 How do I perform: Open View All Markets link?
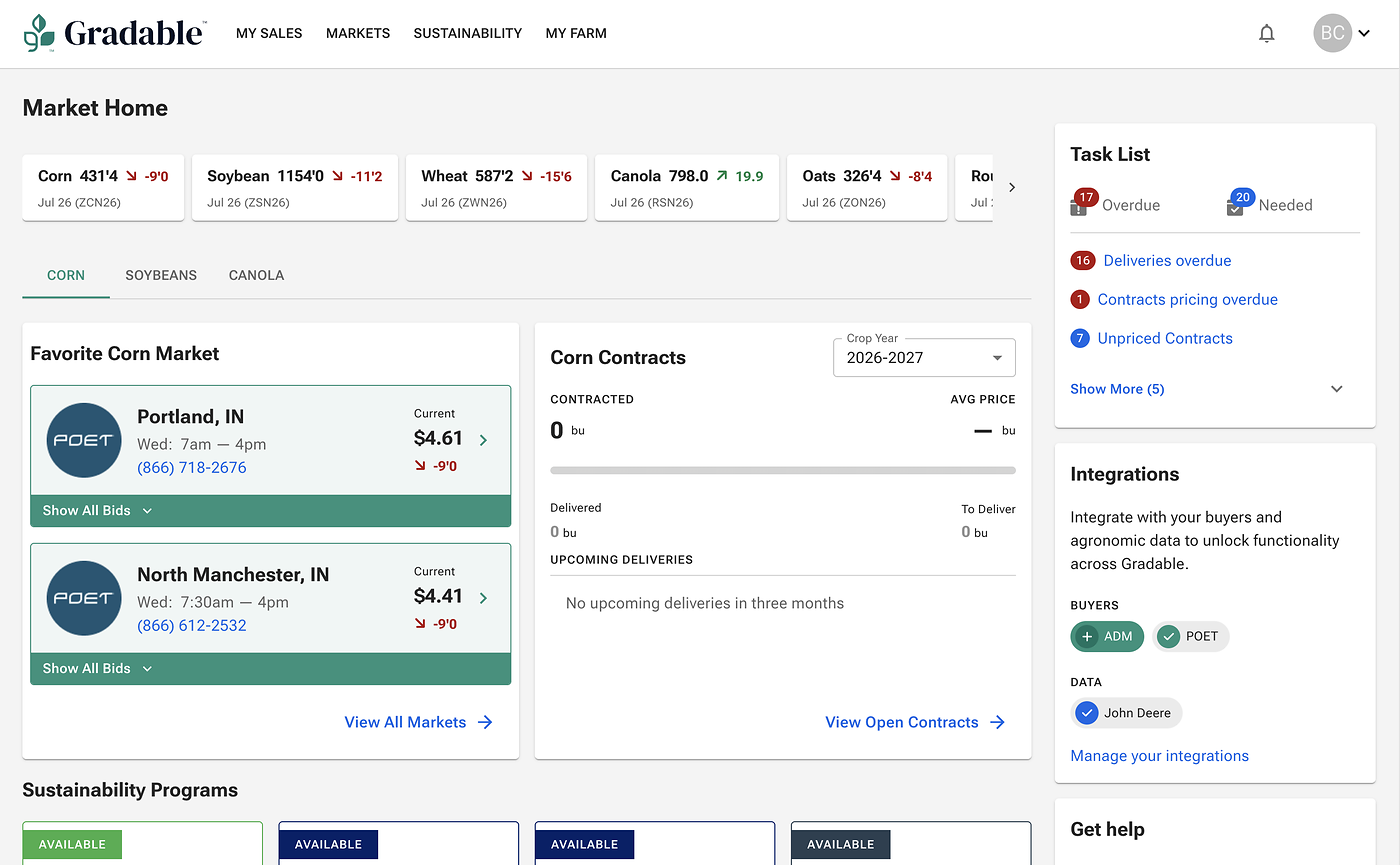(x=405, y=722)
